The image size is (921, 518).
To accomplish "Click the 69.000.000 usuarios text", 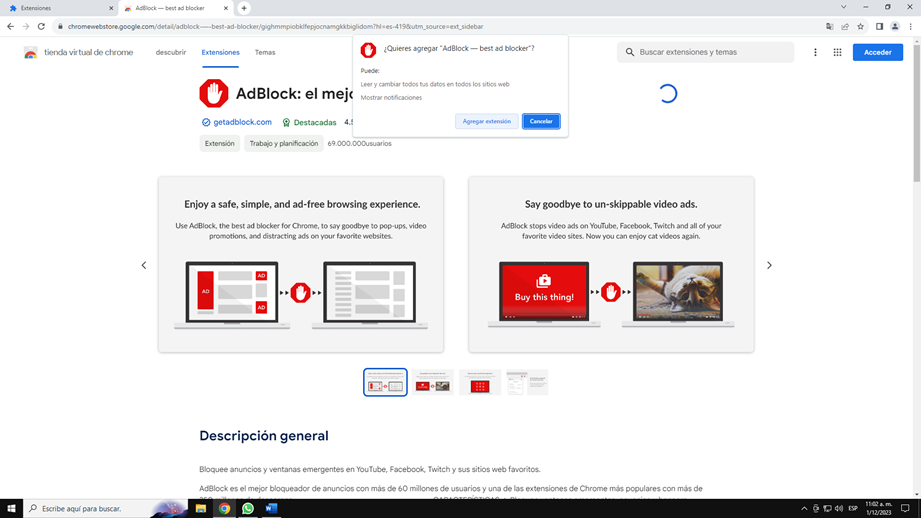I will coord(359,143).
